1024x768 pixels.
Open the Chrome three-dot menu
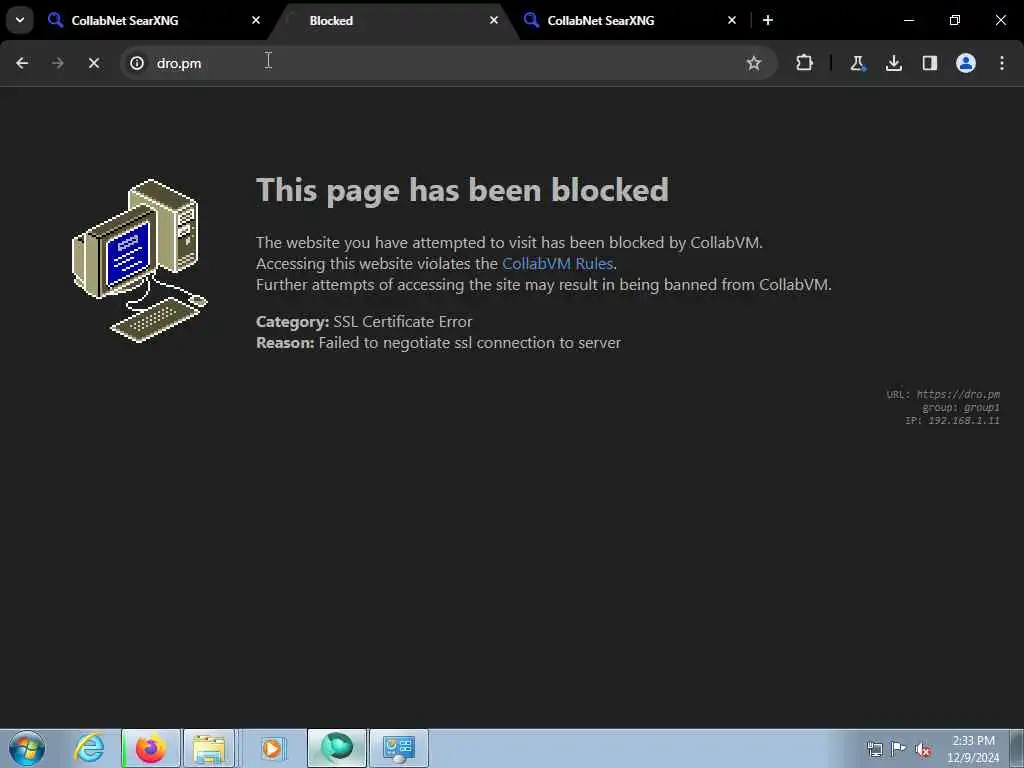tap(1002, 63)
